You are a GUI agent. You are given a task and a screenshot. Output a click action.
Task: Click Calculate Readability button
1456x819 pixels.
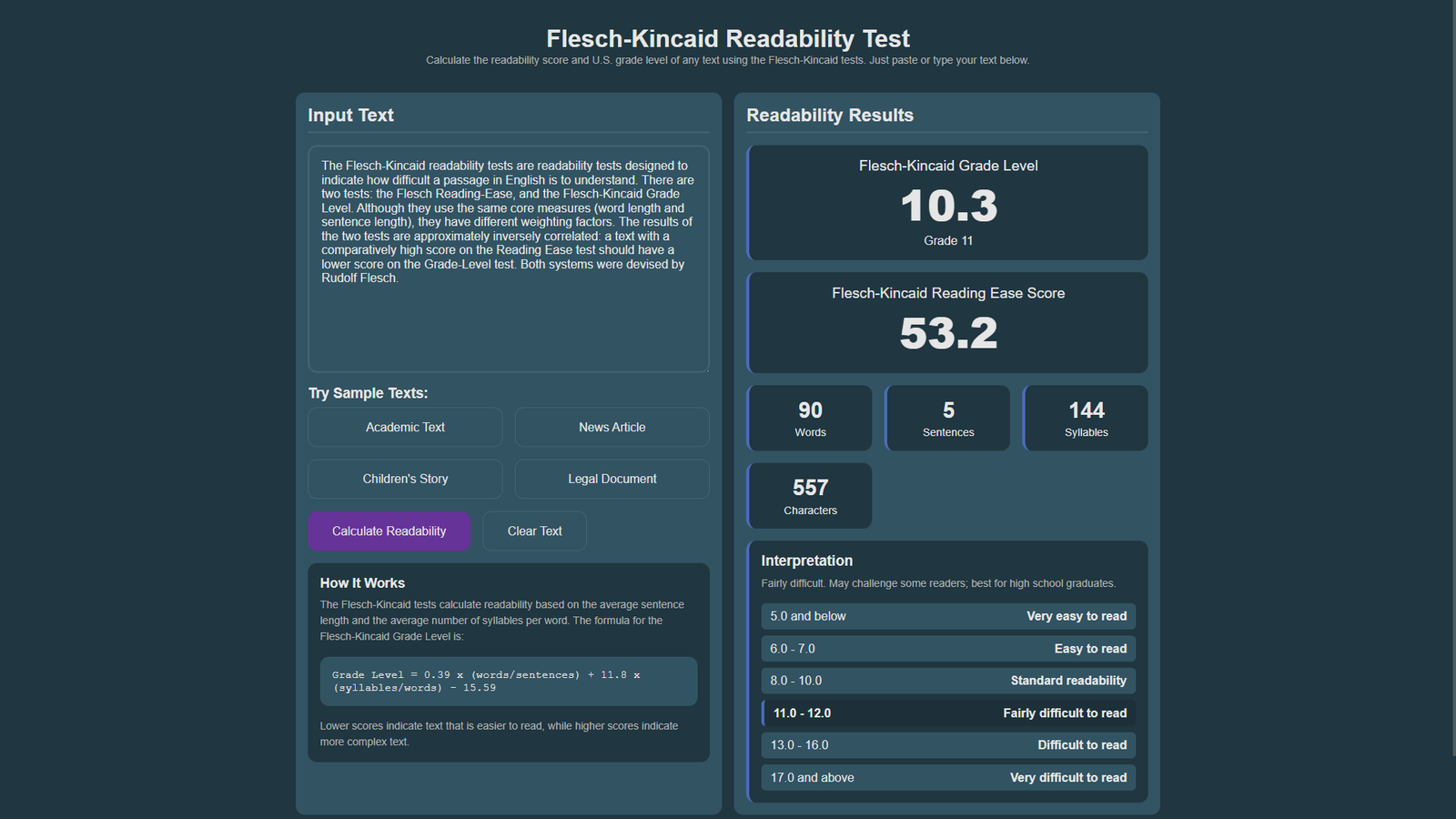389,531
